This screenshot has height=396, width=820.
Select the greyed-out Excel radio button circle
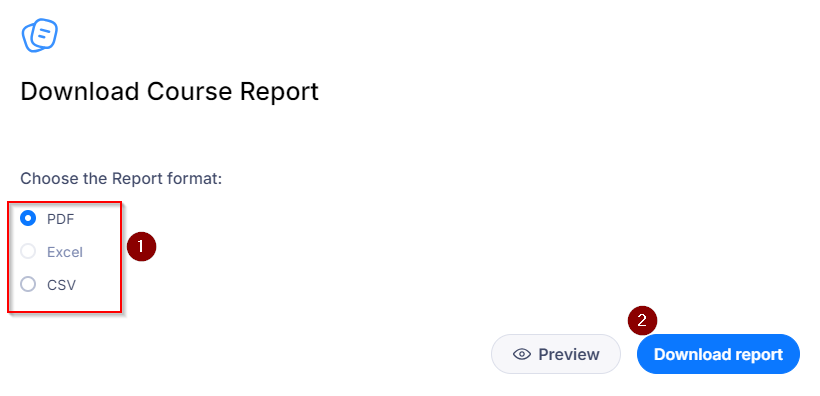click(28, 252)
